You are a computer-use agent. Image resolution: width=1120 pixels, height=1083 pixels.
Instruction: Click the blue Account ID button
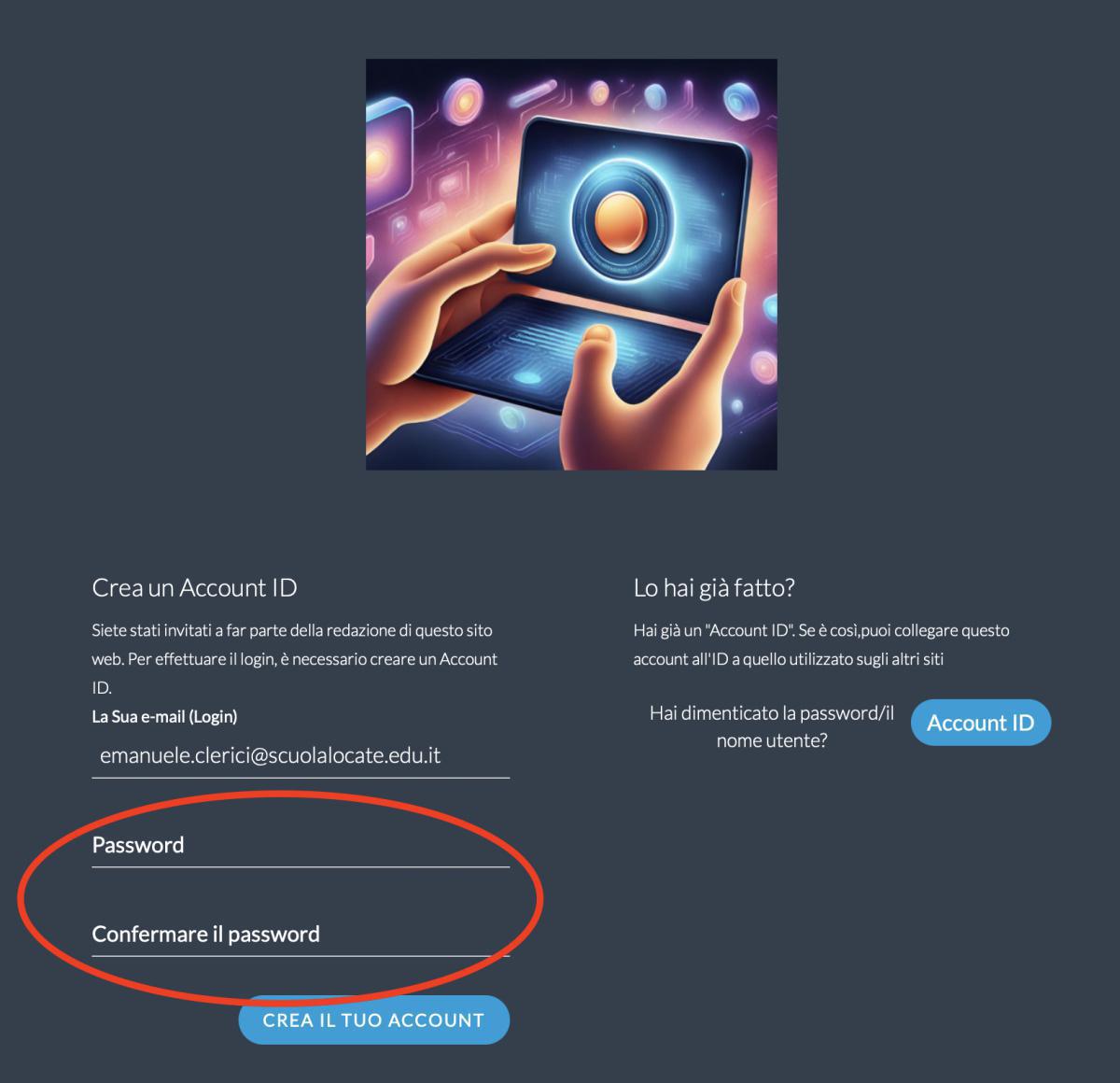(x=980, y=723)
